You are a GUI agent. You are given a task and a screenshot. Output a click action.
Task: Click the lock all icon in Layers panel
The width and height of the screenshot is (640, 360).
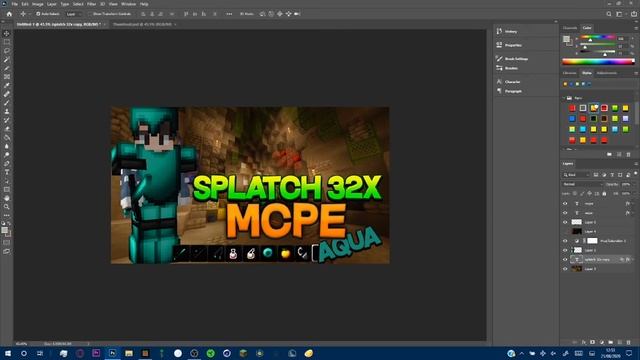pos(604,193)
